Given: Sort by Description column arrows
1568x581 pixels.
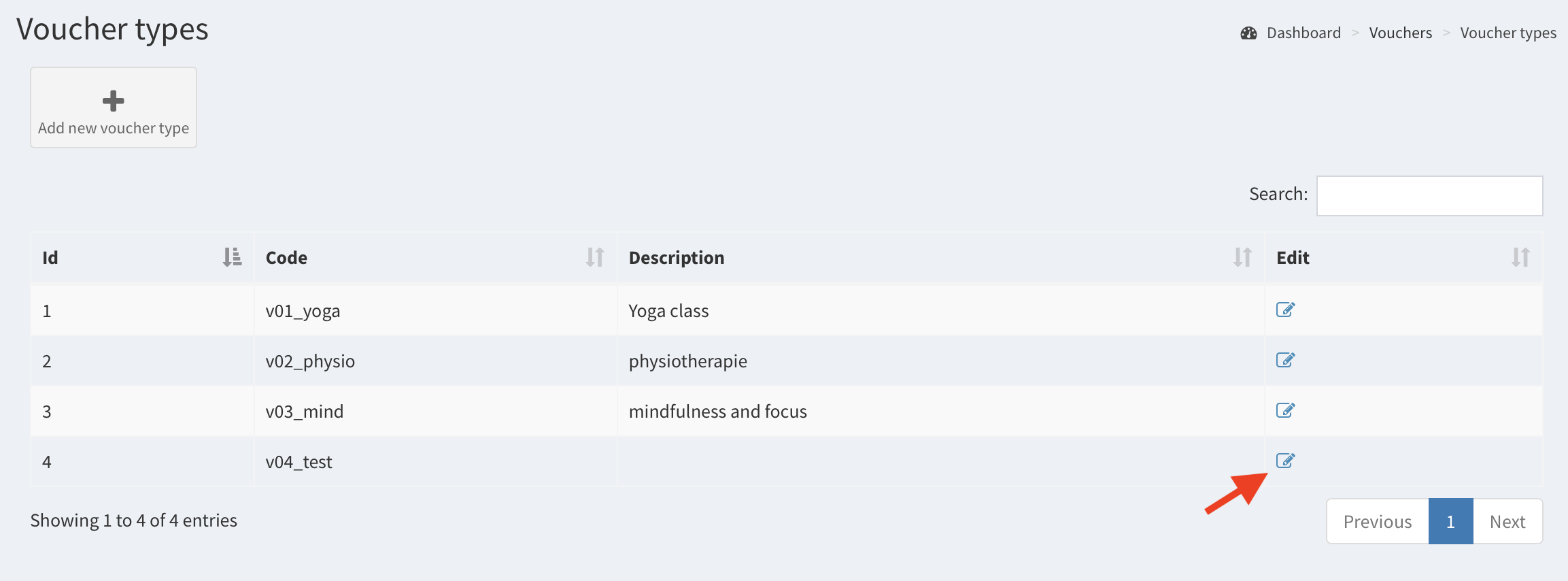Looking at the screenshot, I should point(1242,257).
